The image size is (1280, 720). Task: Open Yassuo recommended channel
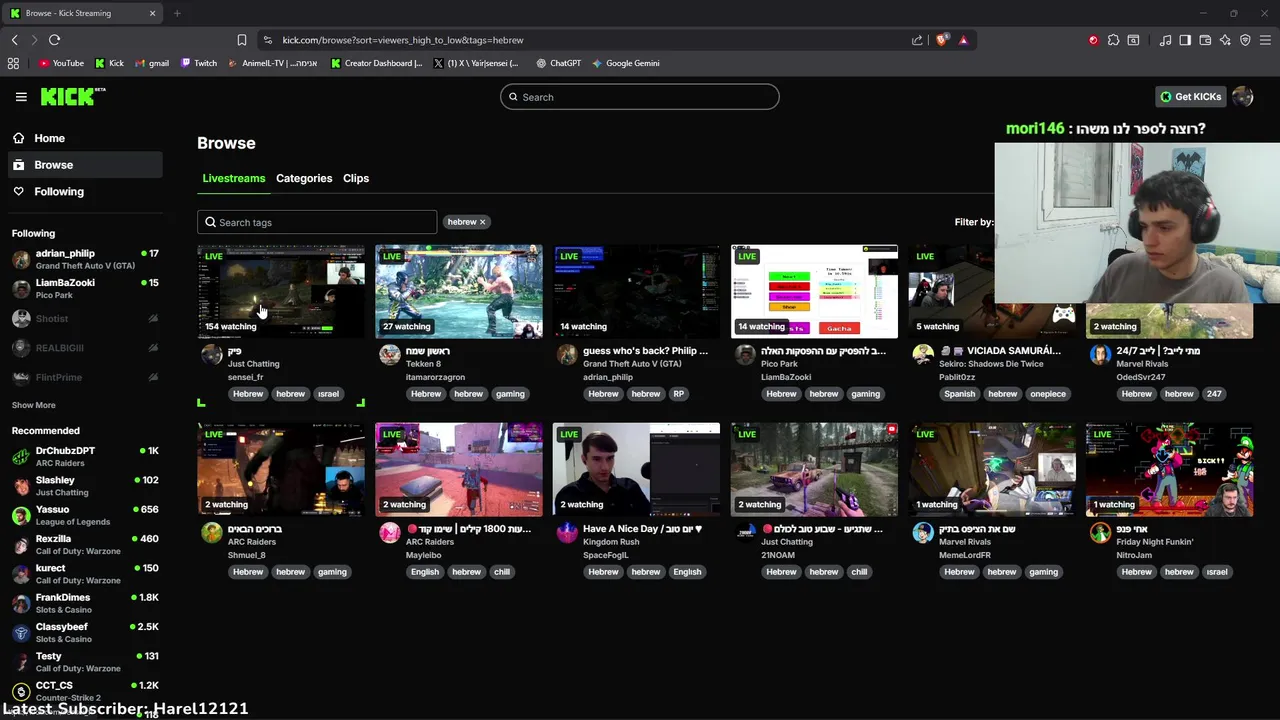pos(85,515)
